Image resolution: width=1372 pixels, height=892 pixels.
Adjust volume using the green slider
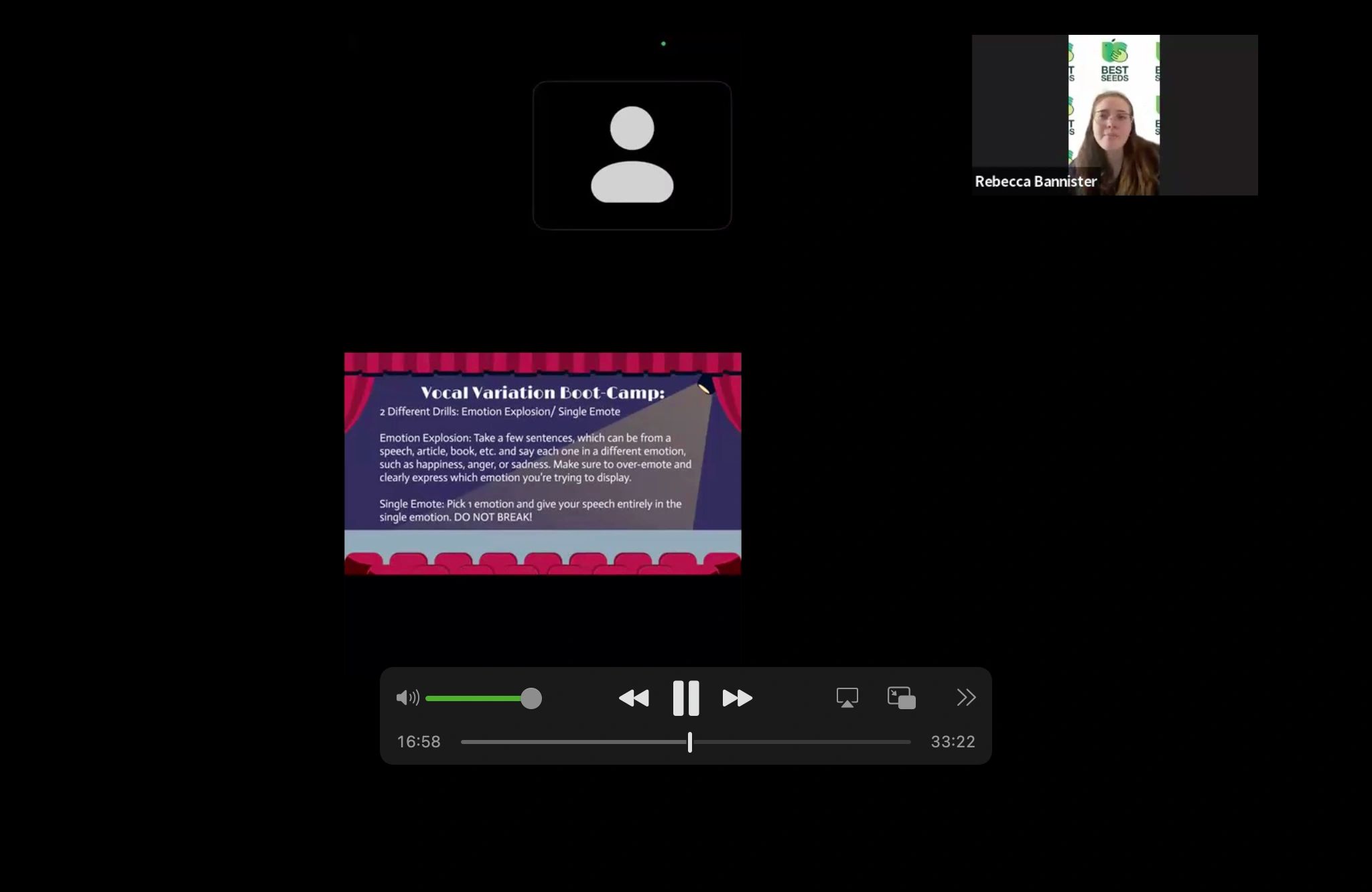[x=531, y=698]
